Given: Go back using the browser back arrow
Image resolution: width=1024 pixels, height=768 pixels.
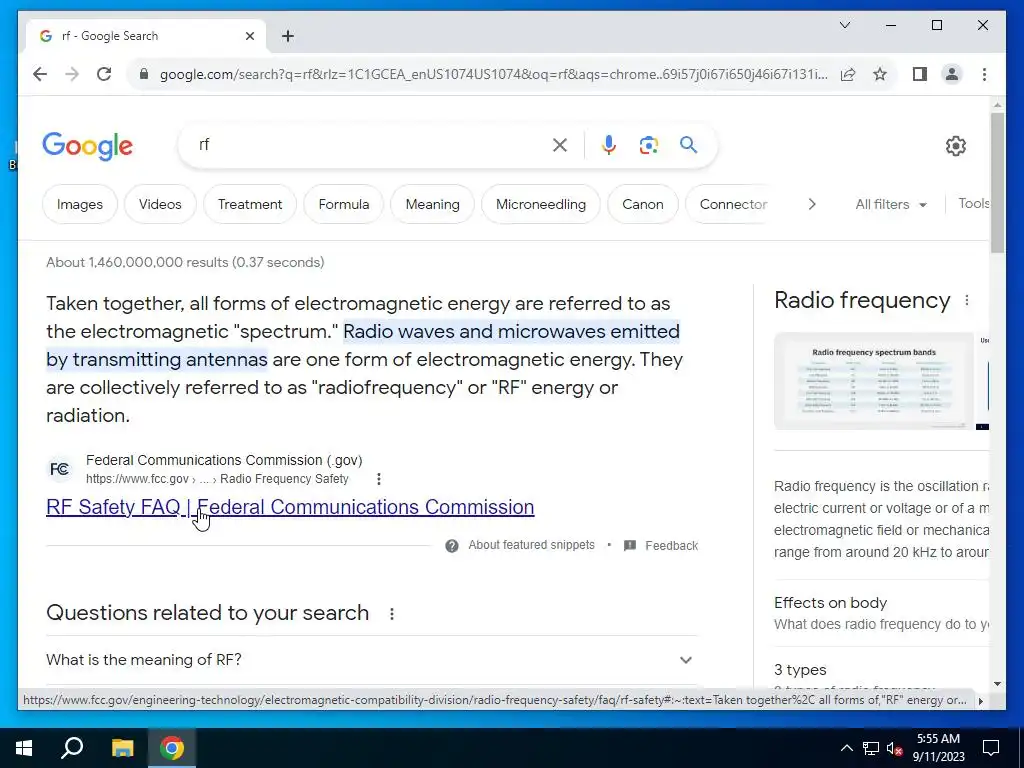Looking at the screenshot, I should (x=40, y=74).
